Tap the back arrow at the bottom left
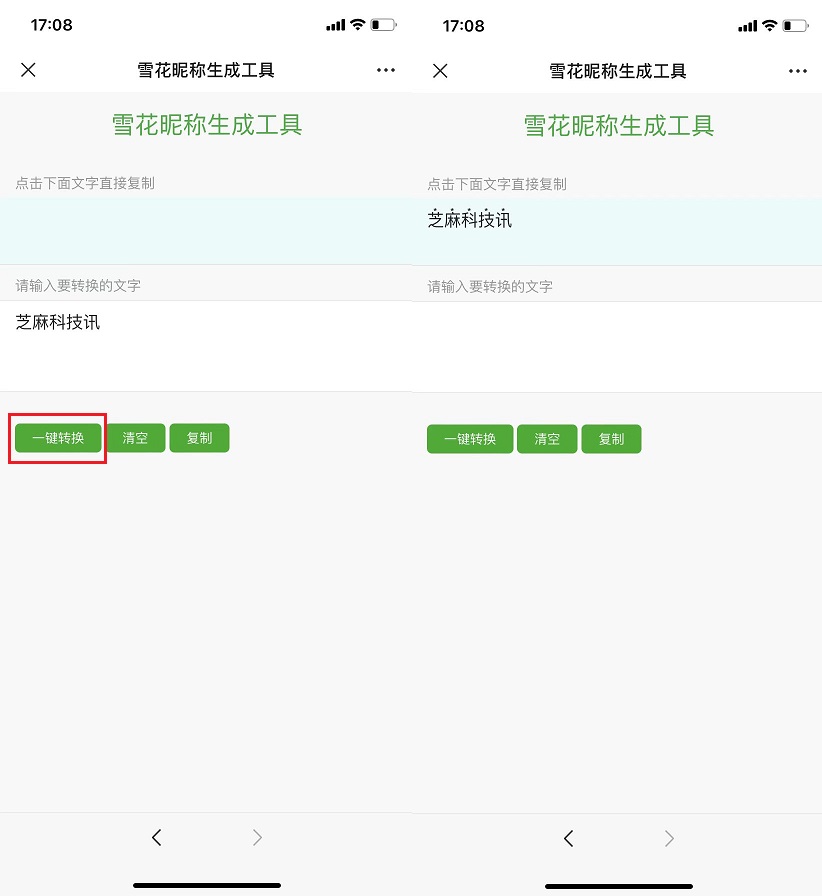The height and width of the screenshot is (896, 822). tap(156, 838)
